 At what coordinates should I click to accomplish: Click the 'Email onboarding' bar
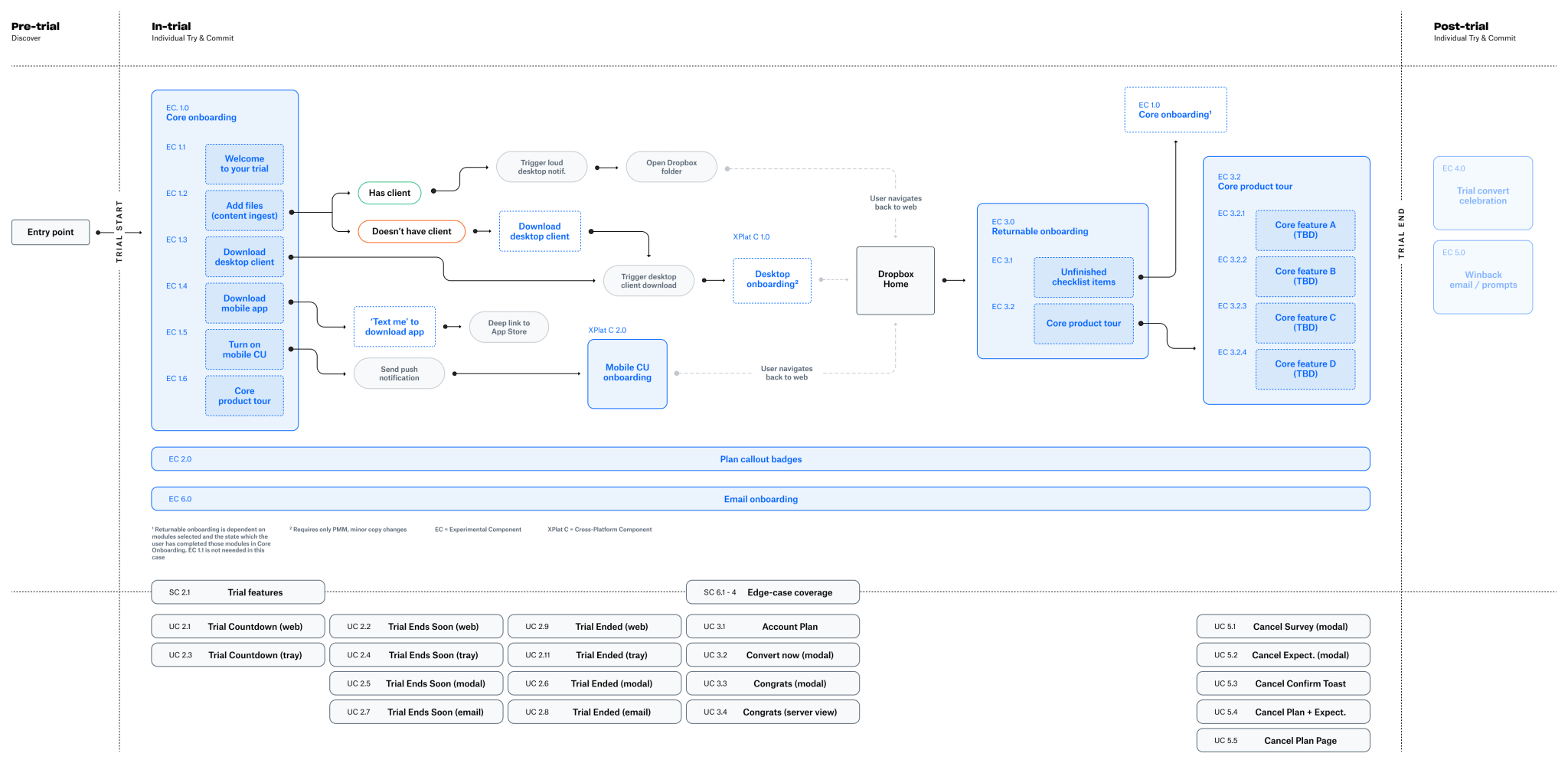click(760, 499)
